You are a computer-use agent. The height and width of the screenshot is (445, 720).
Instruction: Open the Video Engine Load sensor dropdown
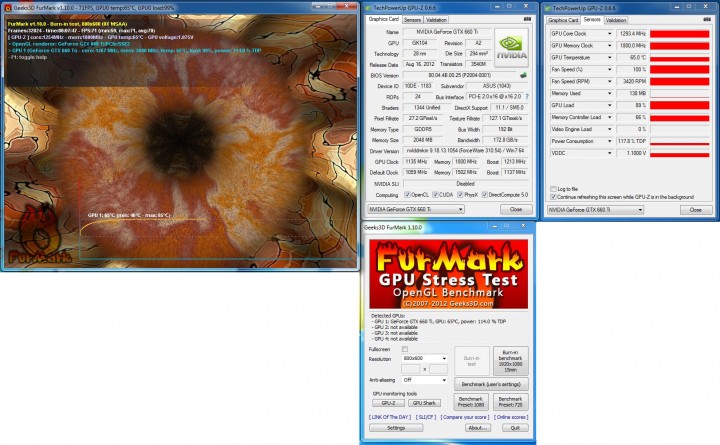tap(609, 129)
